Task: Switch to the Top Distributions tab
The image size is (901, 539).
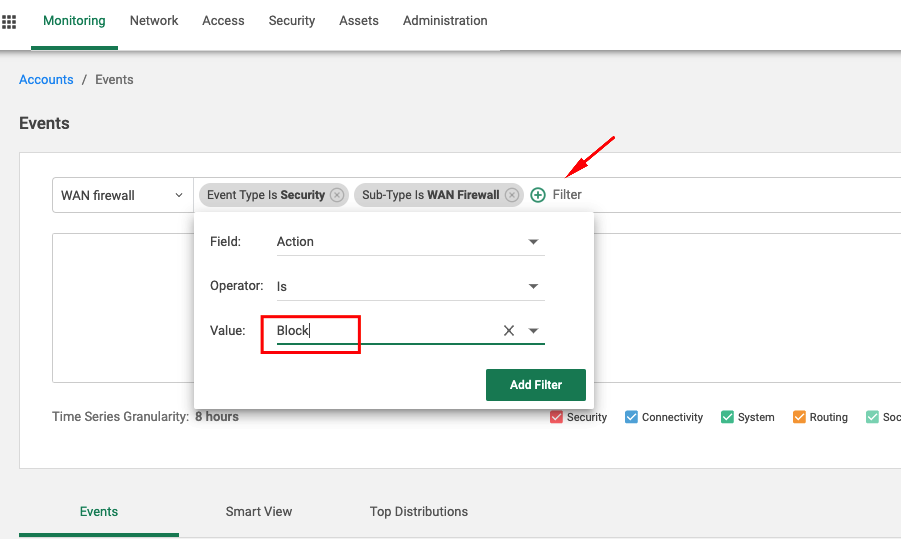Action: coord(418,511)
